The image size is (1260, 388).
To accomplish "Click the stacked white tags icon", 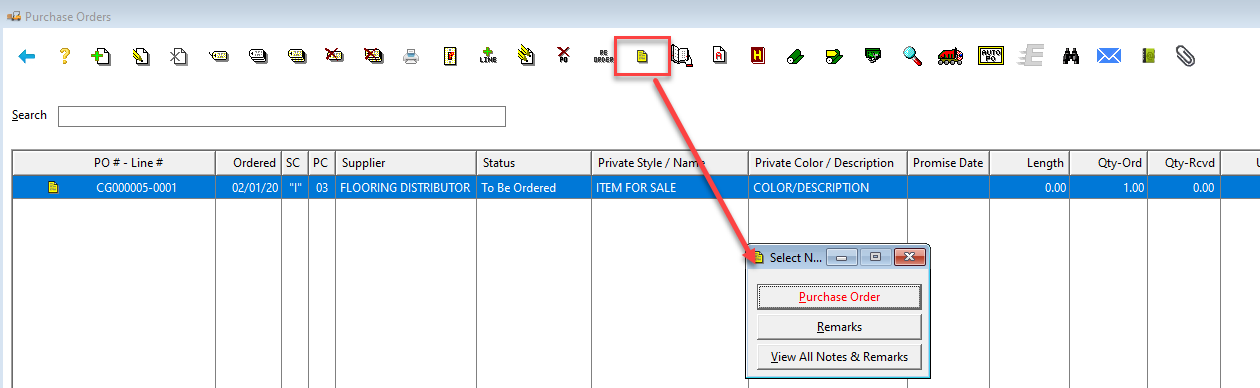I will pyautogui.click(x=257, y=57).
